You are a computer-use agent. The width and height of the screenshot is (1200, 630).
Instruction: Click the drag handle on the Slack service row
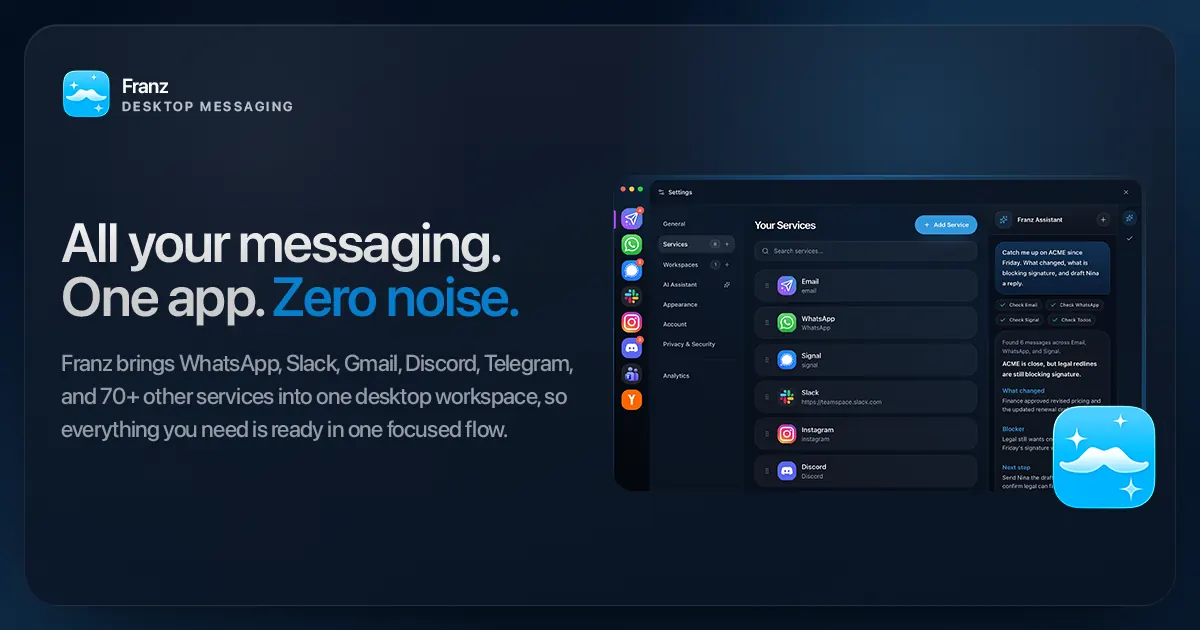click(768, 397)
